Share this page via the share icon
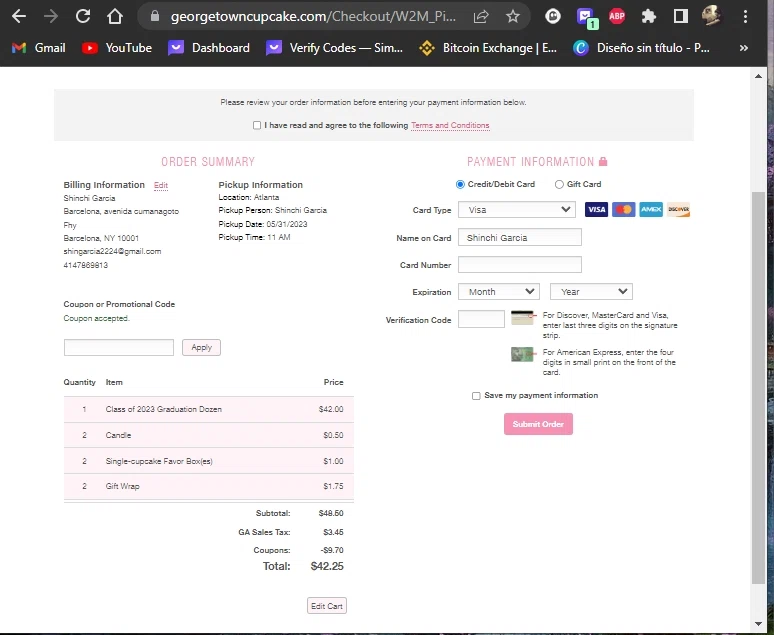The width and height of the screenshot is (774, 635). [x=481, y=16]
